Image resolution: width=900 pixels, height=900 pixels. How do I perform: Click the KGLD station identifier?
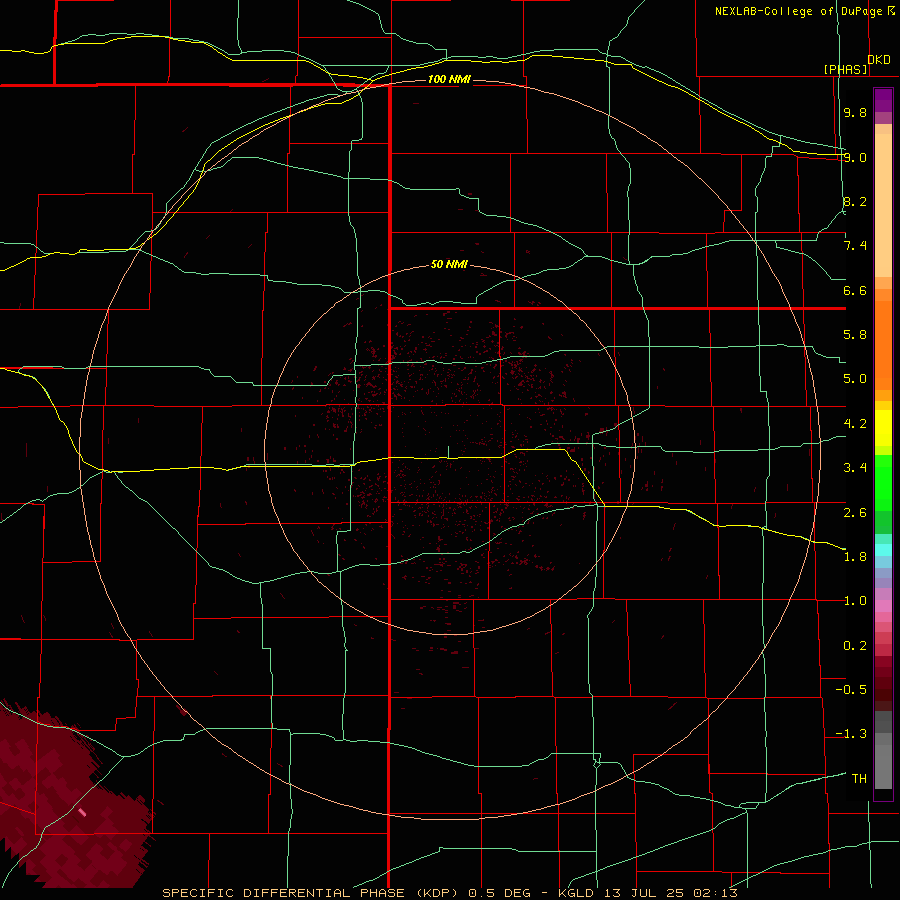coord(576,893)
